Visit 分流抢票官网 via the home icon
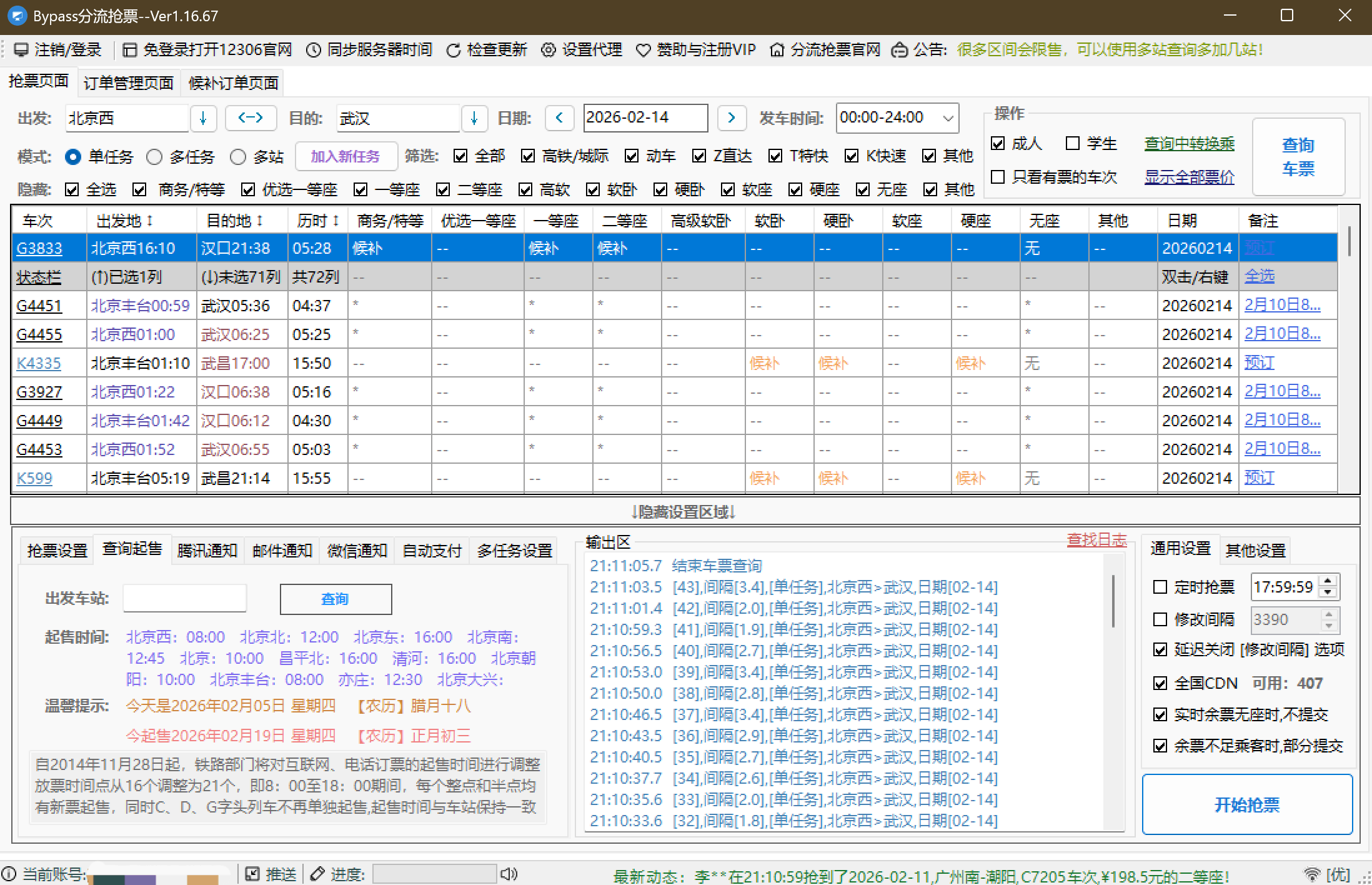The image size is (1372, 885). 777,49
